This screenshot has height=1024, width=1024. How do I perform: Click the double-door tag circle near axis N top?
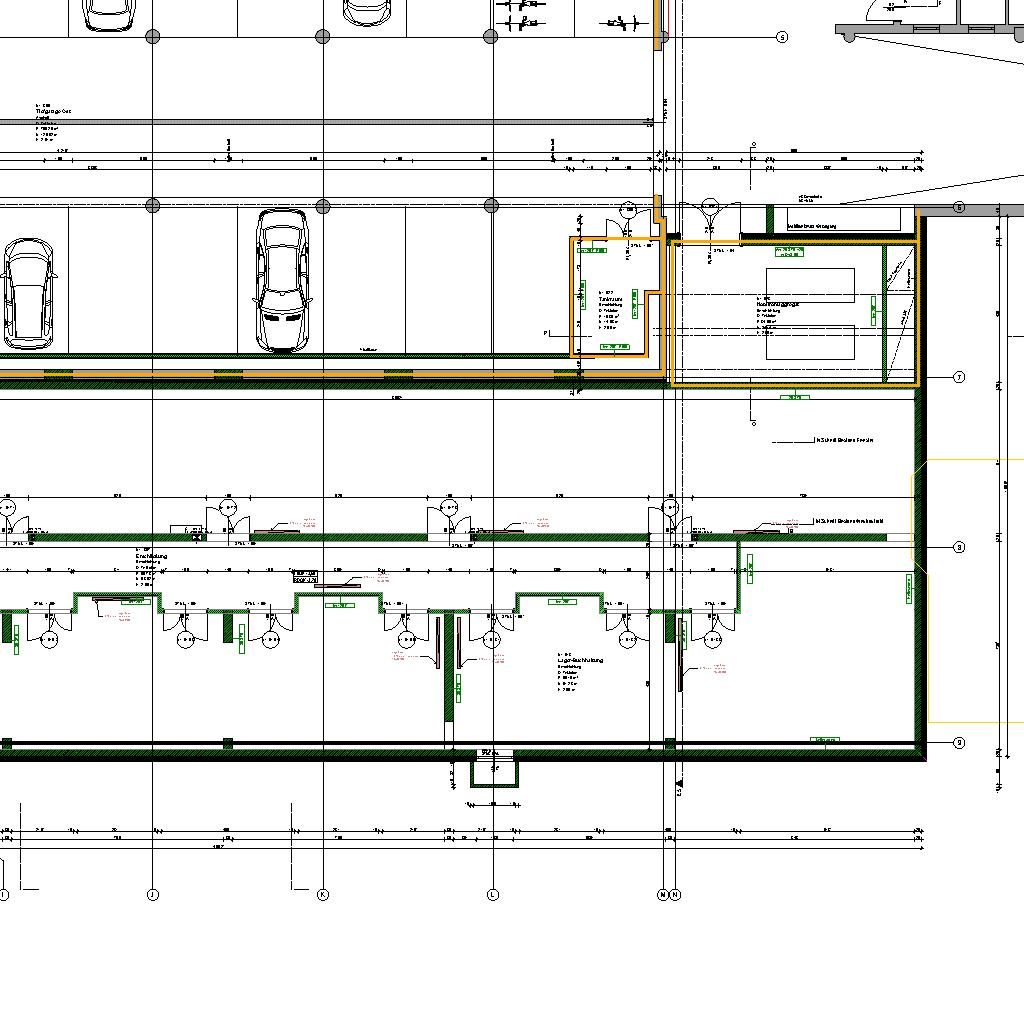(710, 208)
